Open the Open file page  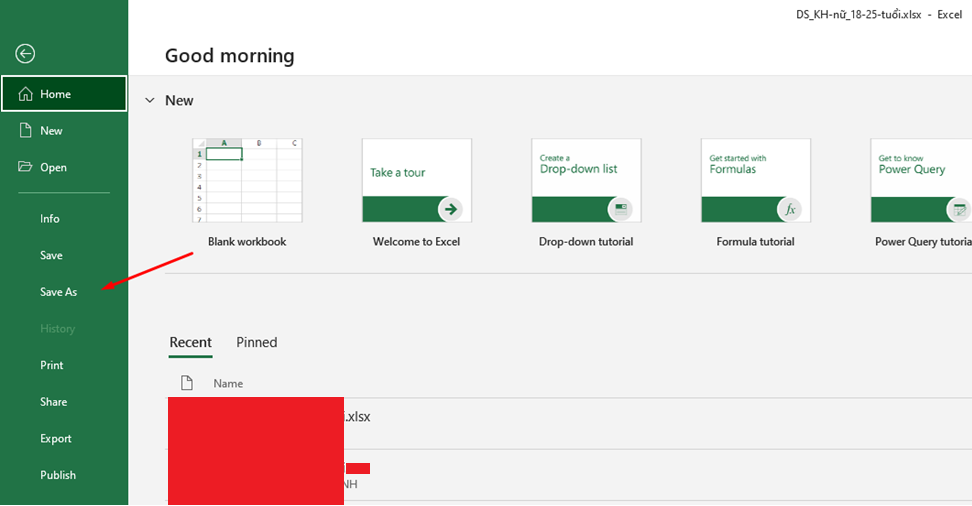coord(53,167)
